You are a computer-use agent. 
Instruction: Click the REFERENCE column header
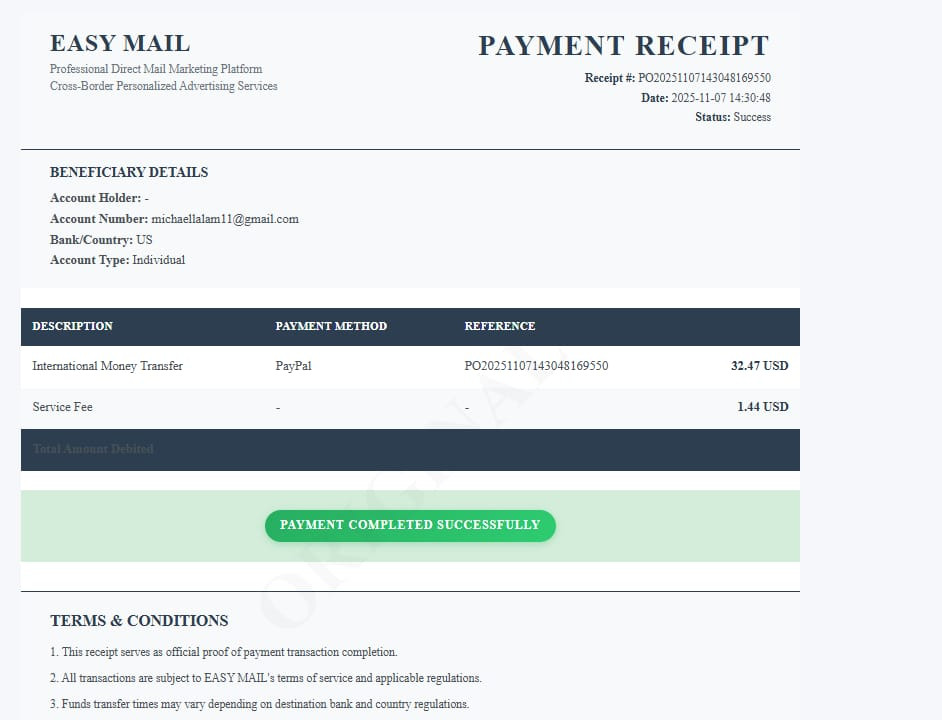tap(500, 326)
